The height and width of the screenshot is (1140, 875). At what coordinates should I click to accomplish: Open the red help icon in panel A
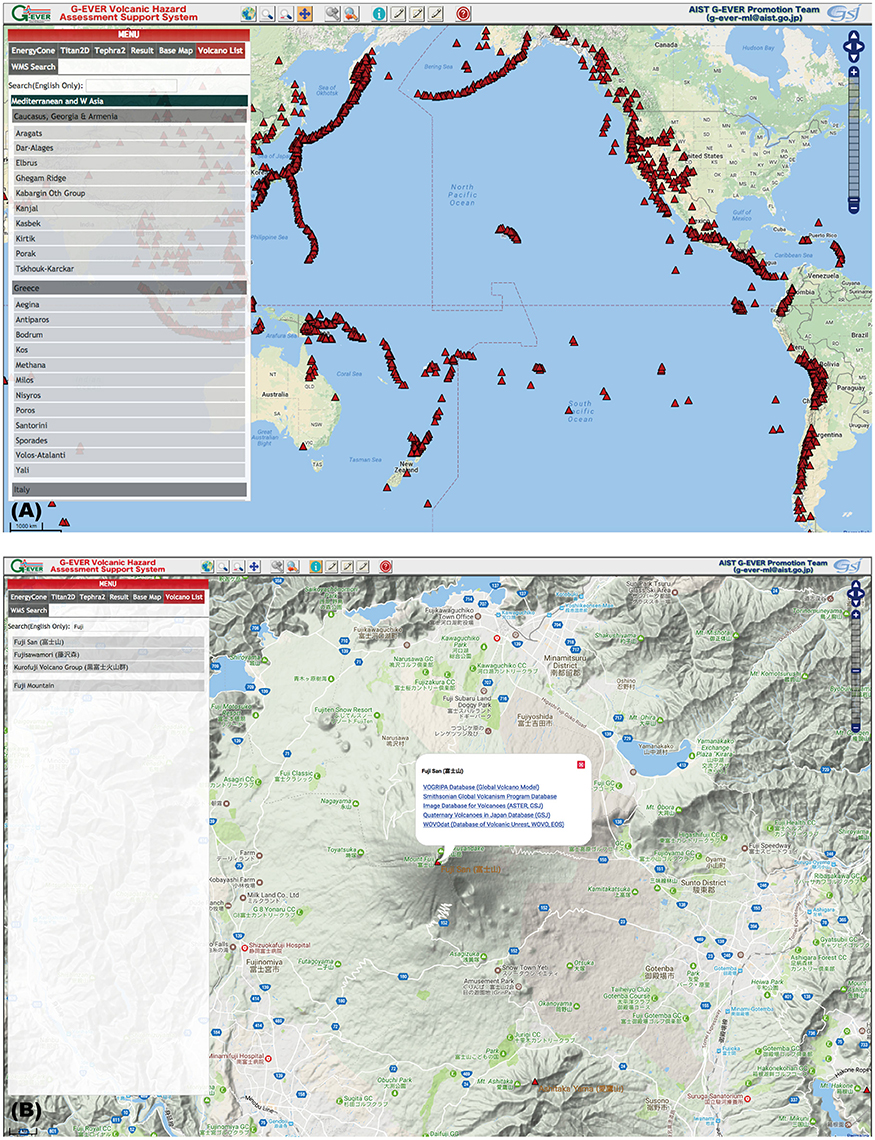(x=464, y=13)
